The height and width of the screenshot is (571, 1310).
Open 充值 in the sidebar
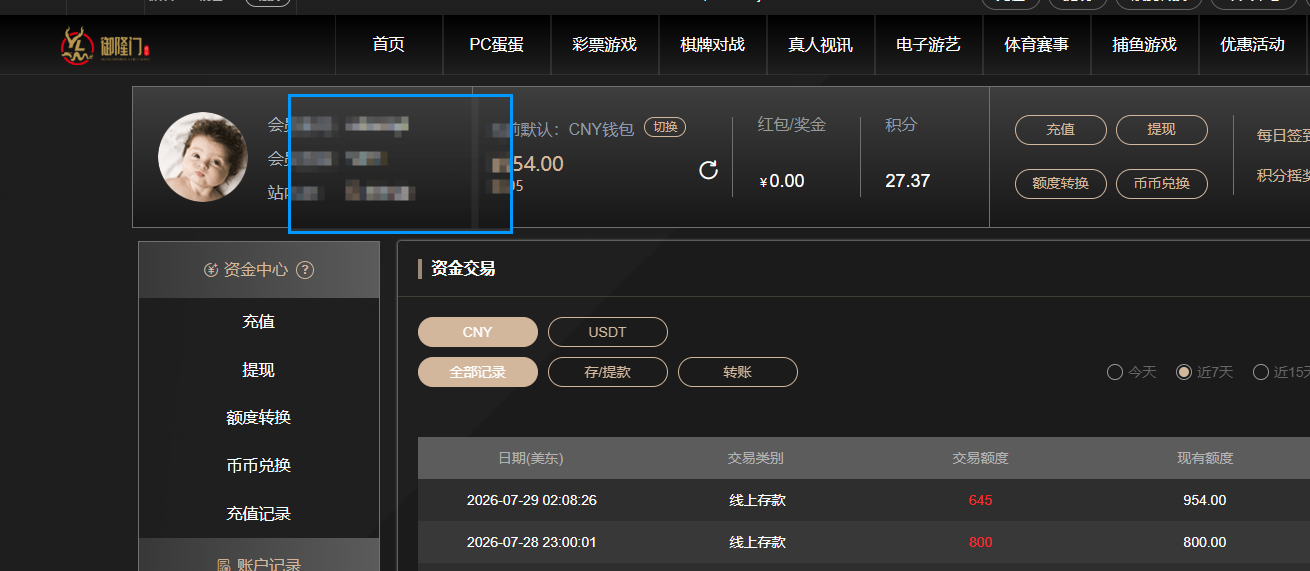point(259,322)
